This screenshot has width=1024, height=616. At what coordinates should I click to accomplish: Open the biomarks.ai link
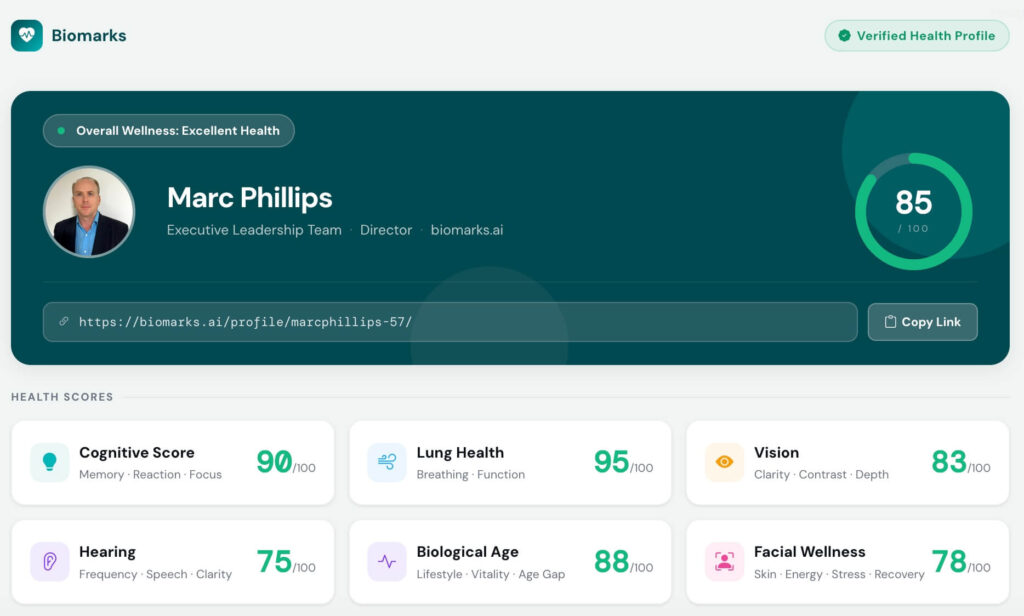[x=467, y=230]
